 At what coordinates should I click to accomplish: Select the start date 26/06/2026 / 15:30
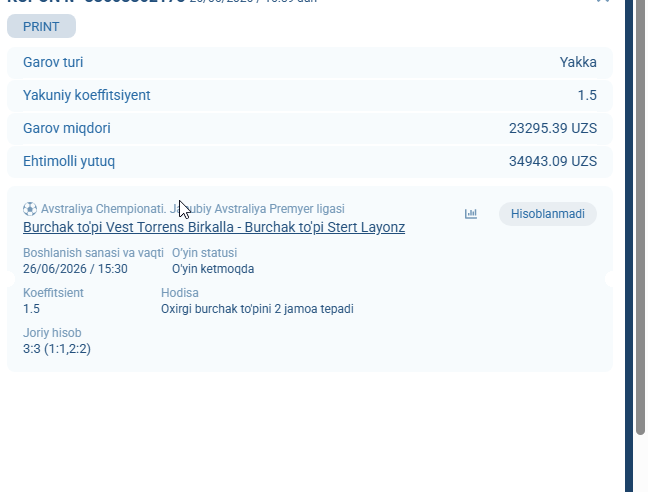point(75,269)
